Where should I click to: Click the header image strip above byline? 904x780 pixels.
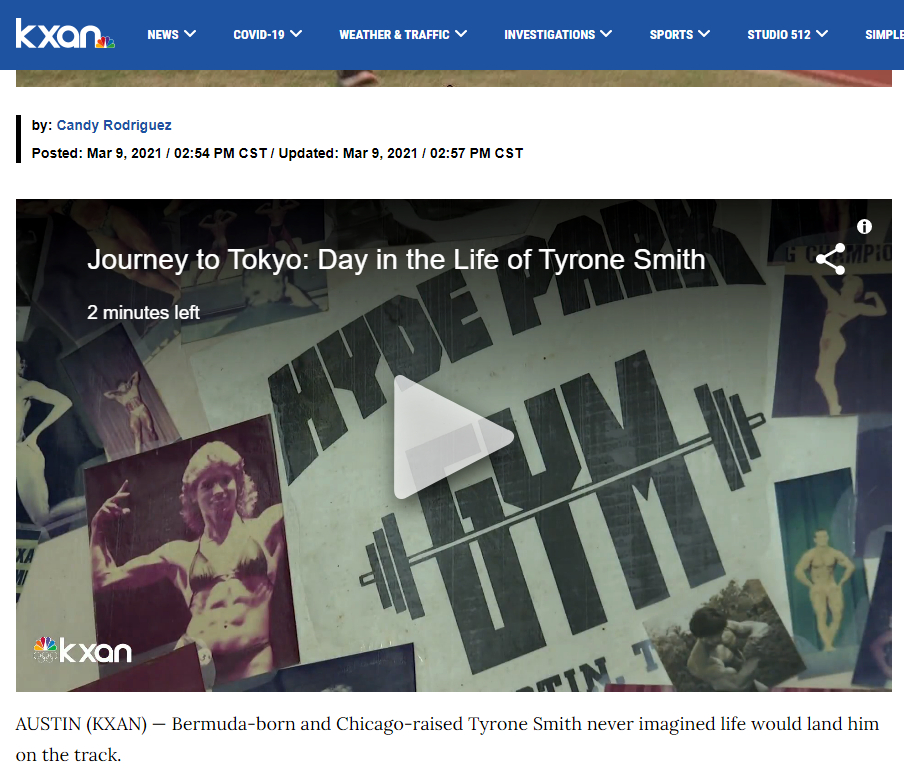click(453, 78)
